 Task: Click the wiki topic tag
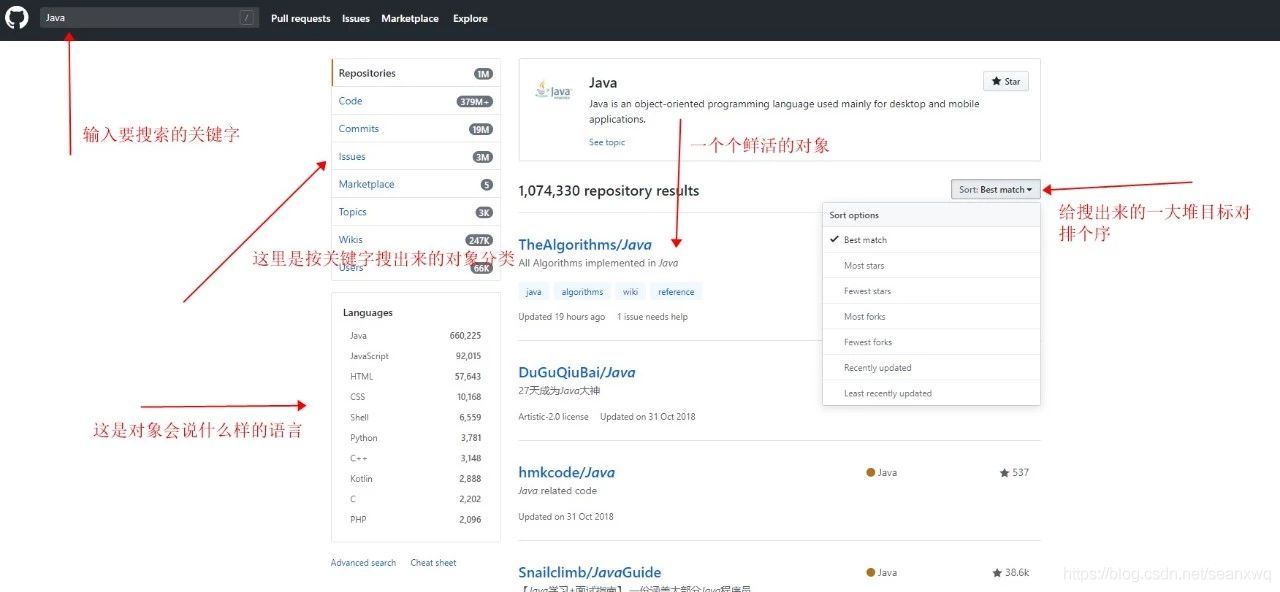[630, 292]
